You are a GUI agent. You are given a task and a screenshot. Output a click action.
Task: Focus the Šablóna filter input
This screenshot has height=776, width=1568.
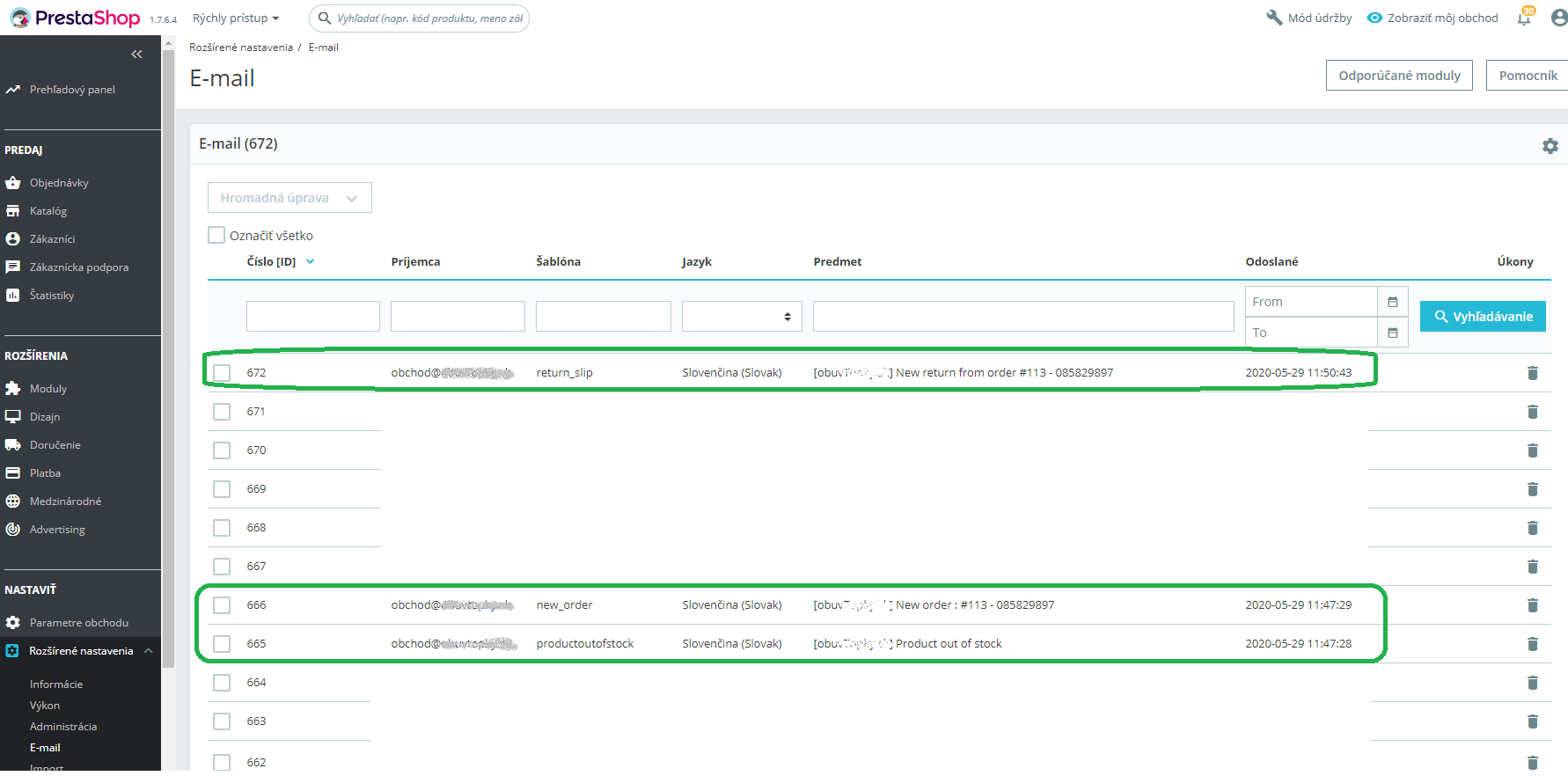(604, 317)
